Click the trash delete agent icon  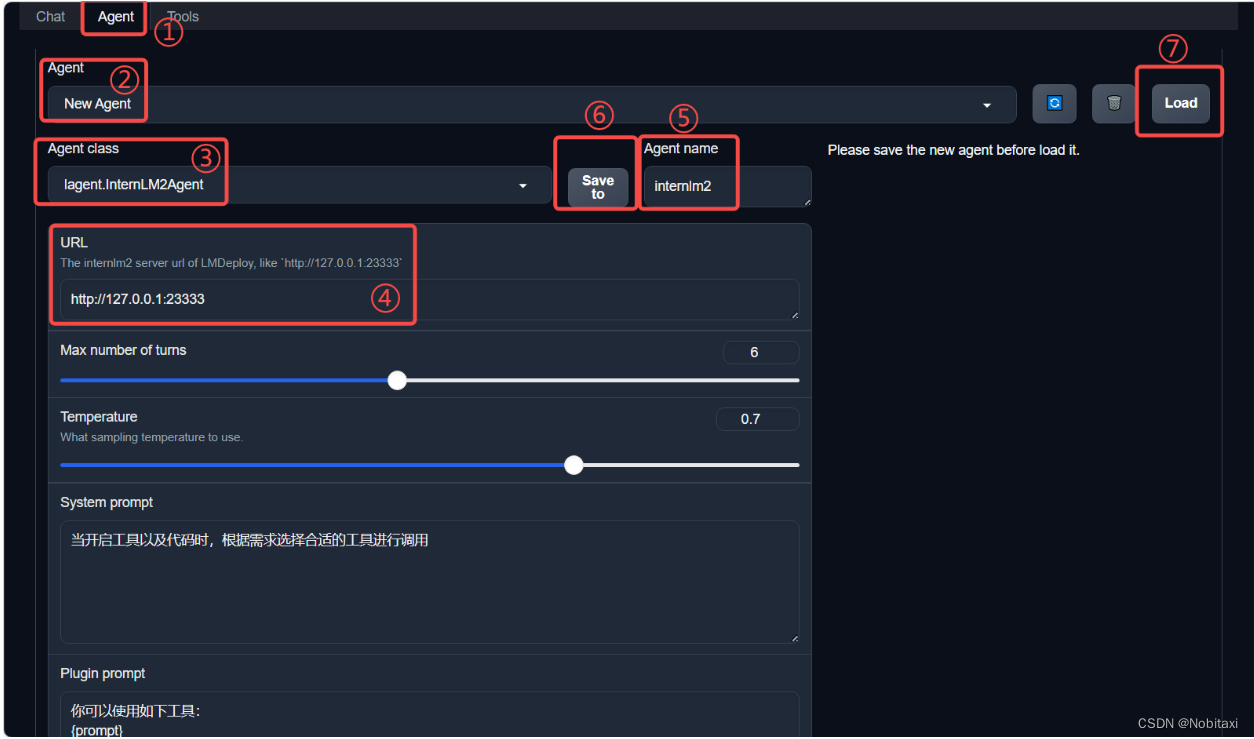[x=1114, y=103]
